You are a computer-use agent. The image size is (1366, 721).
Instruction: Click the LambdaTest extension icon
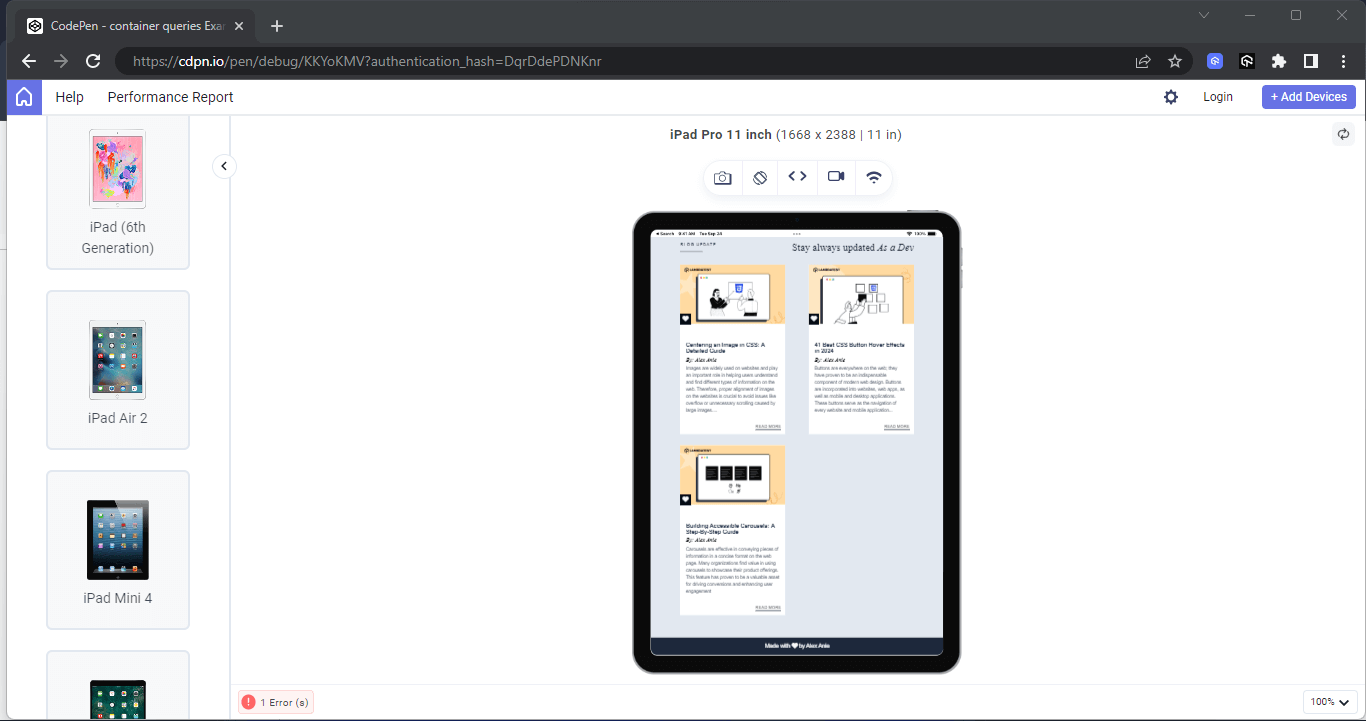pyautogui.click(x=1214, y=61)
